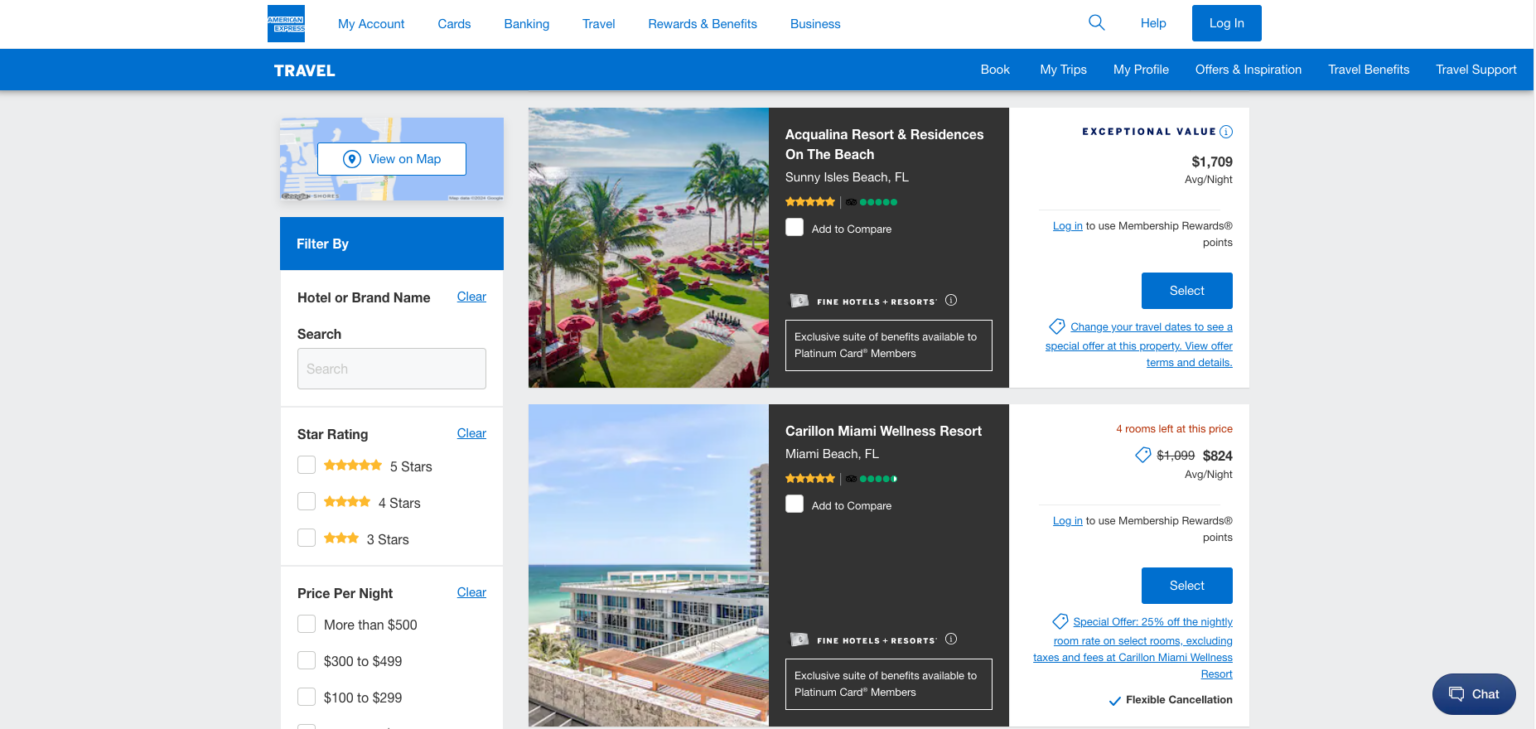Click info icon beside Exceptional Value
Image resolution: width=1536 pixels, height=729 pixels.
1226,132
